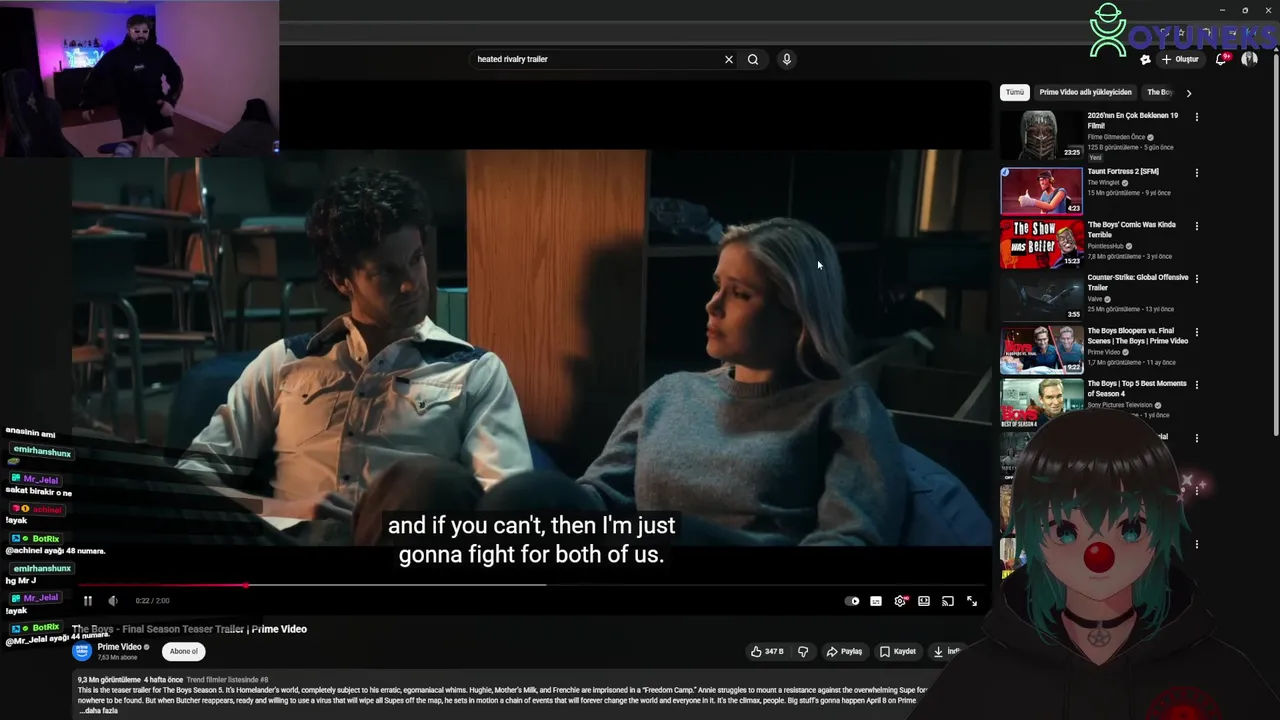Dislike the video with thumbs-down

coord(803,652)
